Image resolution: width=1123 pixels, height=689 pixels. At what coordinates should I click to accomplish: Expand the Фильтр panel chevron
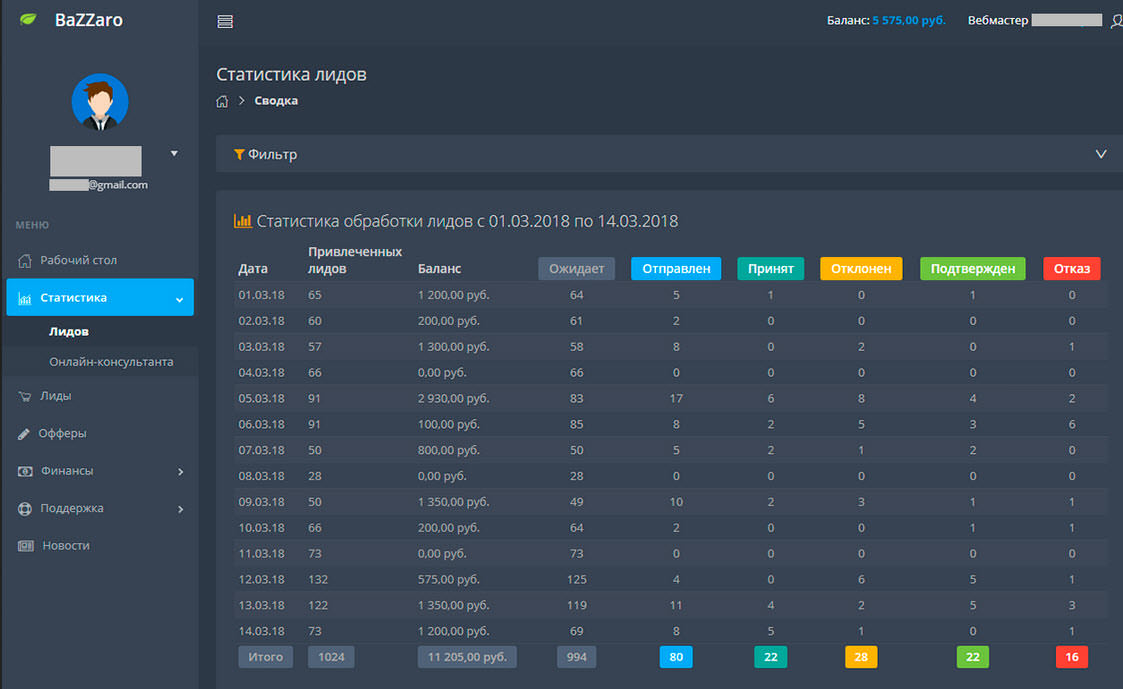pyautogui.click(x=1101, y=155)
